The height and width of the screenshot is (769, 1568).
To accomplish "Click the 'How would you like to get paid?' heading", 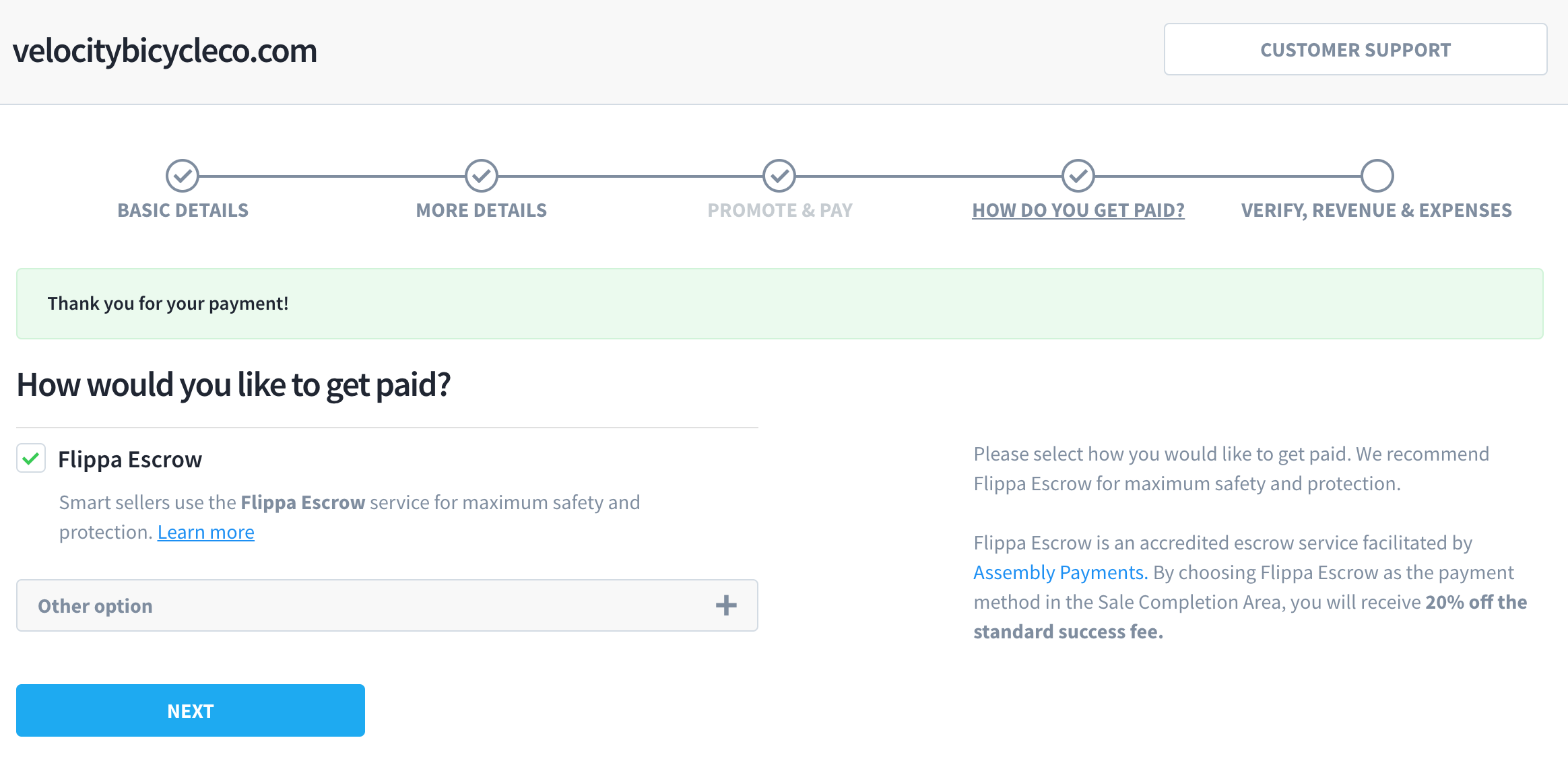I will tap(234, 385).
